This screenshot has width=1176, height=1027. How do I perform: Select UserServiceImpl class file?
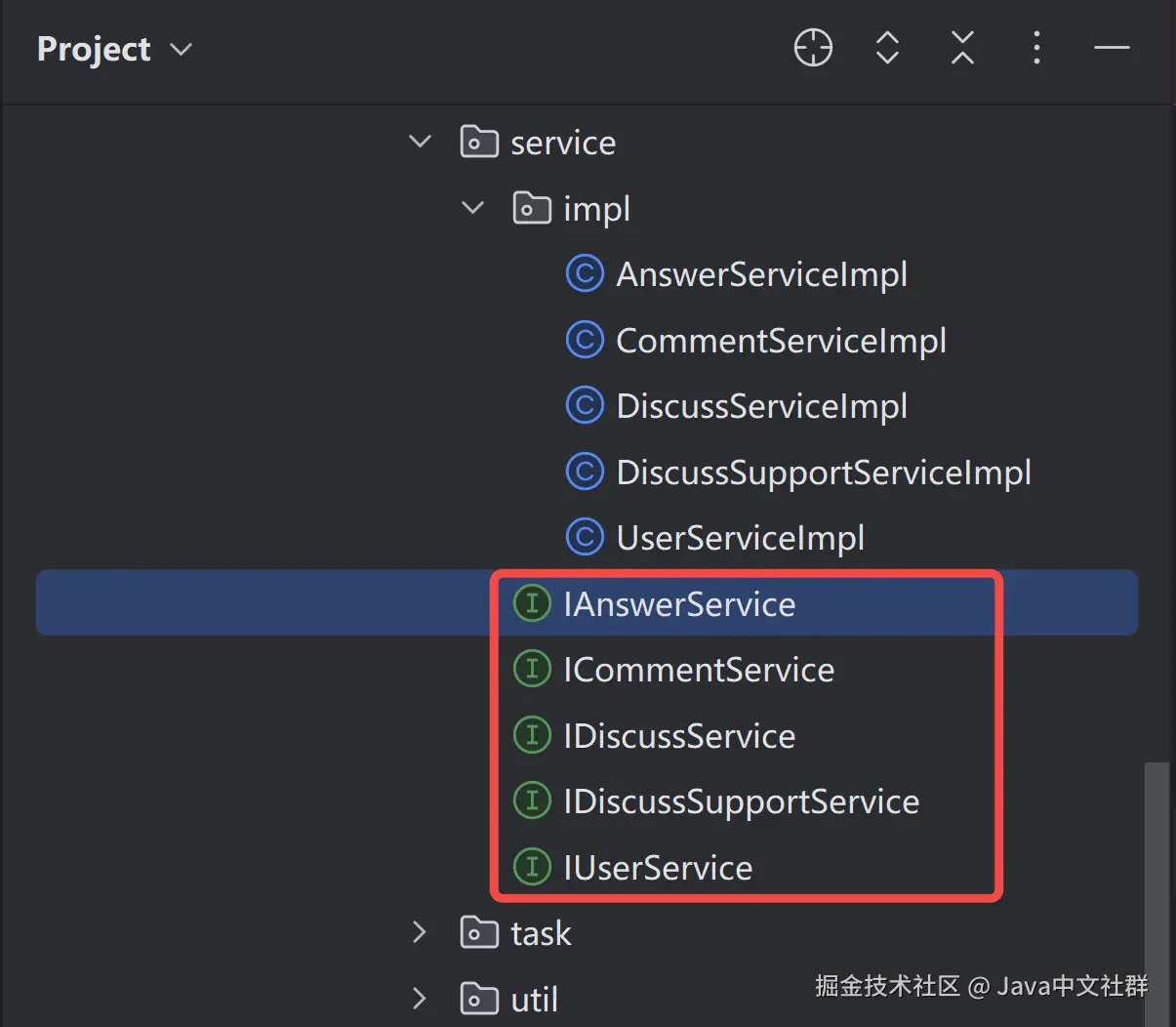click(x=740, y=538)
